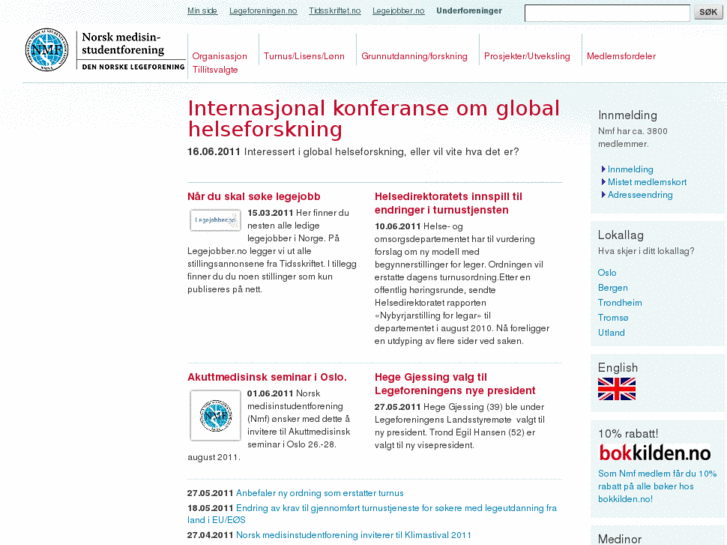
Task: Click the SØK search button
Action: (708, 12)
